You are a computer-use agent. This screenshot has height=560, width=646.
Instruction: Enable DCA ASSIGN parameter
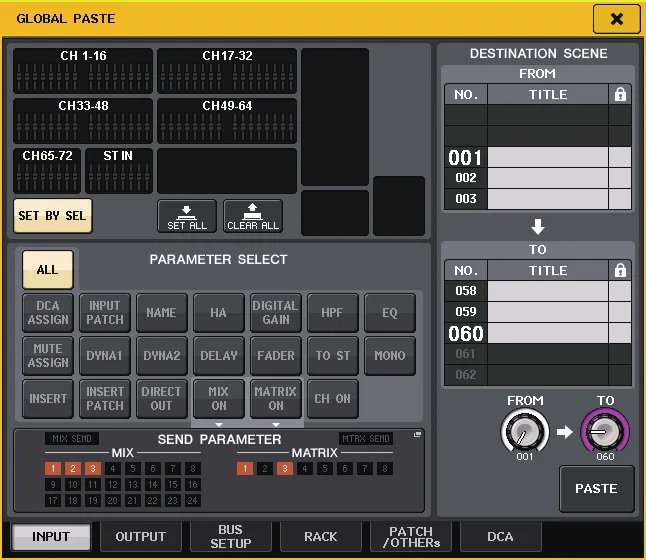(x=48, y=313)
